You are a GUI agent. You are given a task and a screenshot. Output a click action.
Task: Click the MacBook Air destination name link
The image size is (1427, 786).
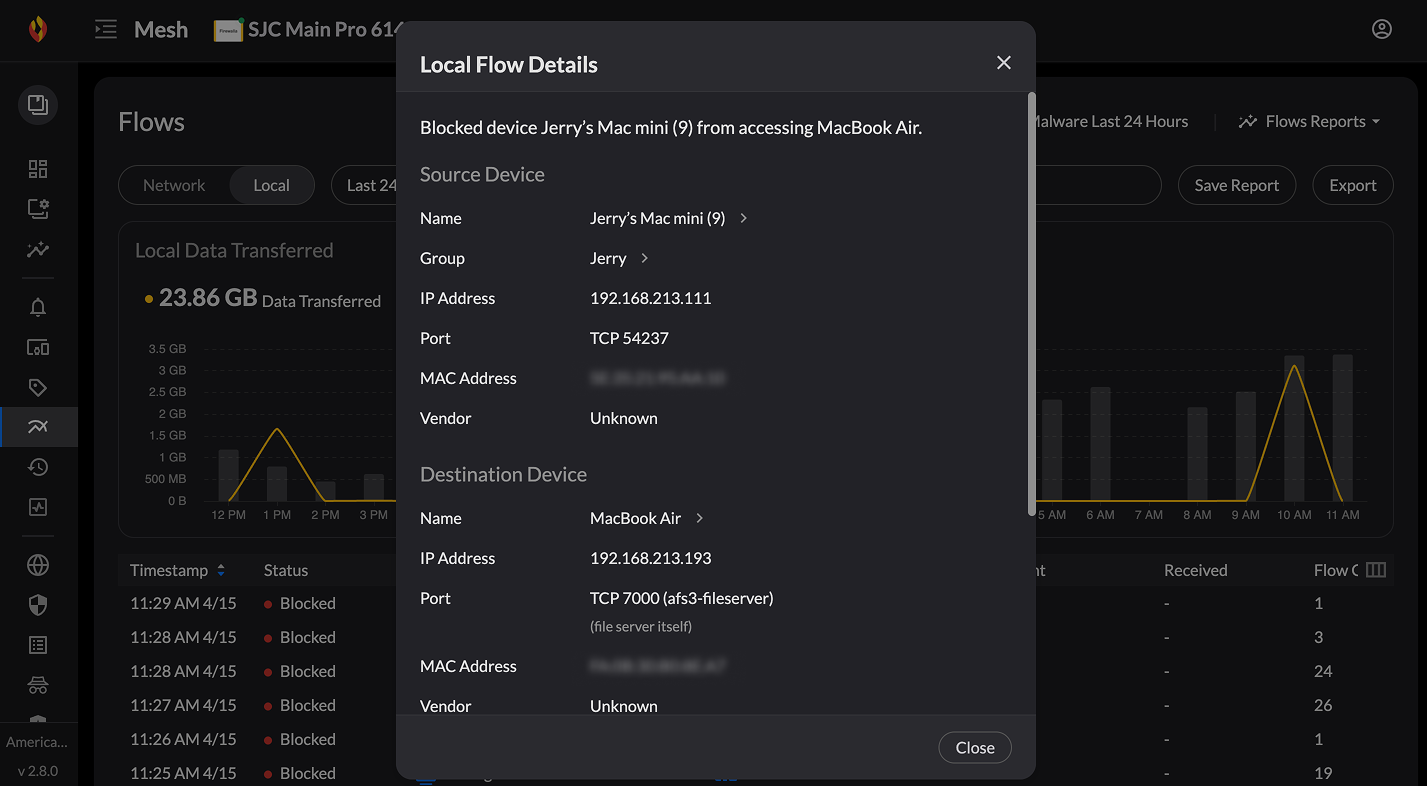636,518
